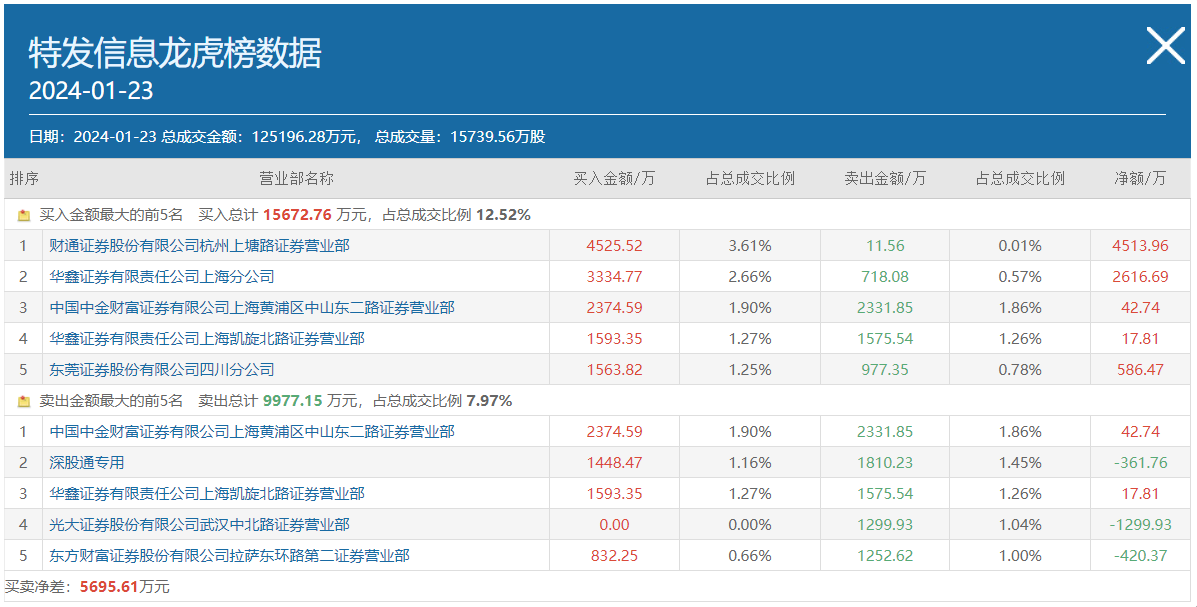Open 光大证券股份有限公司武汉中北路证券营业部 link
This screenshot has height=607, width=1197.
click(x=199, y=525)
